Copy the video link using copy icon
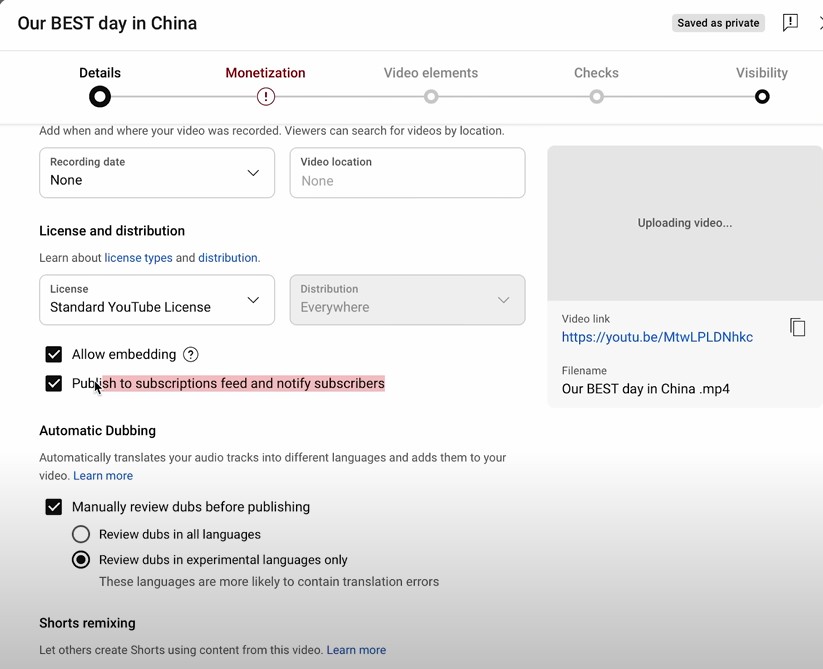Viewport: 823px width, 669px height. coord(797,328)
